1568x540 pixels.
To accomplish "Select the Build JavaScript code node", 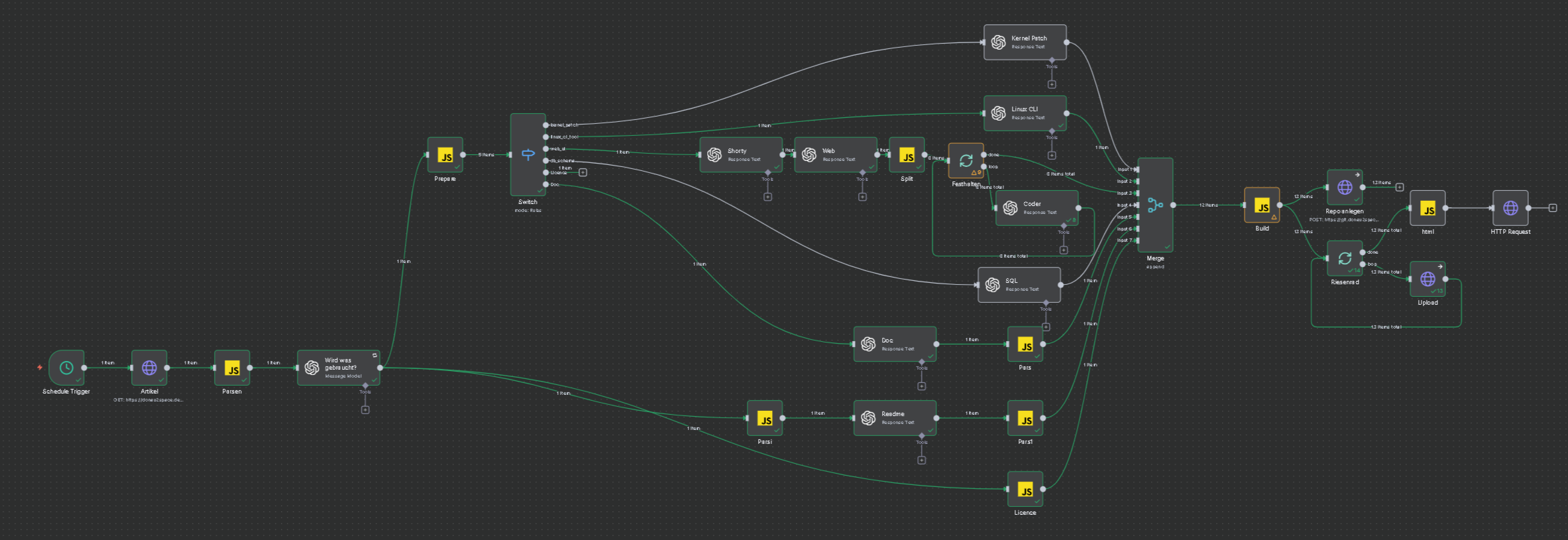I will (1262, 205).
